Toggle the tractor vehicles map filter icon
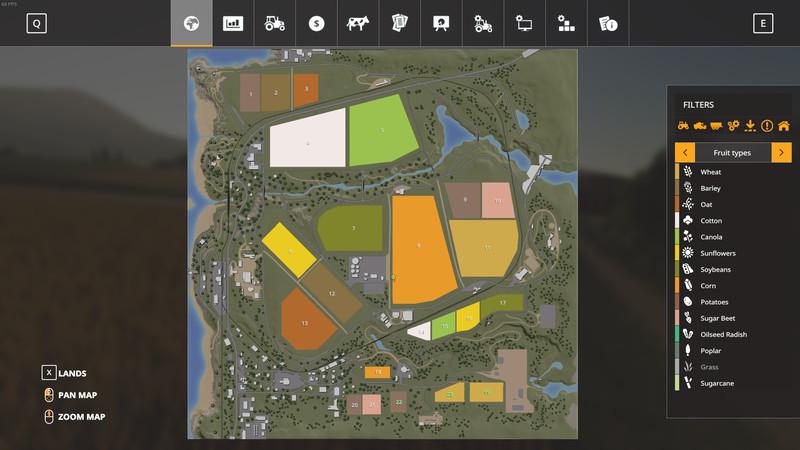Viewport: 800px width, 450px height. click(x=683, y=126)
